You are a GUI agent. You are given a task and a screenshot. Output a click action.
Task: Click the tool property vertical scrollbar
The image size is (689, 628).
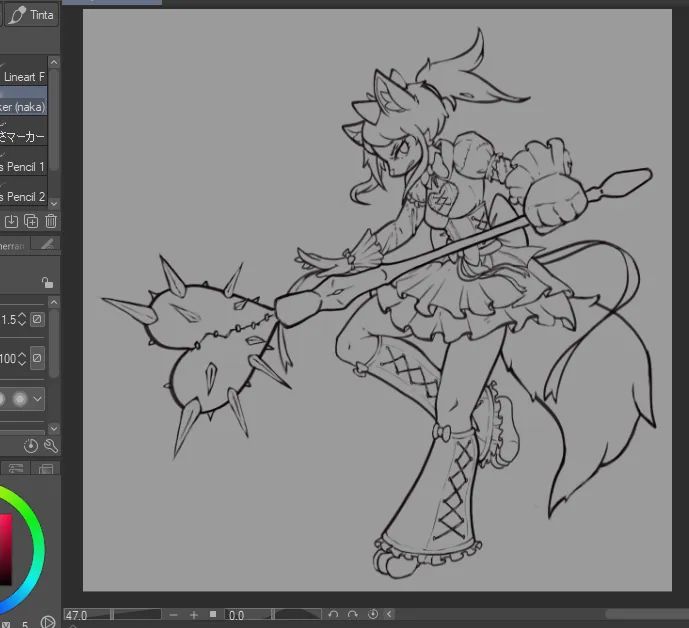click(54, 343)
